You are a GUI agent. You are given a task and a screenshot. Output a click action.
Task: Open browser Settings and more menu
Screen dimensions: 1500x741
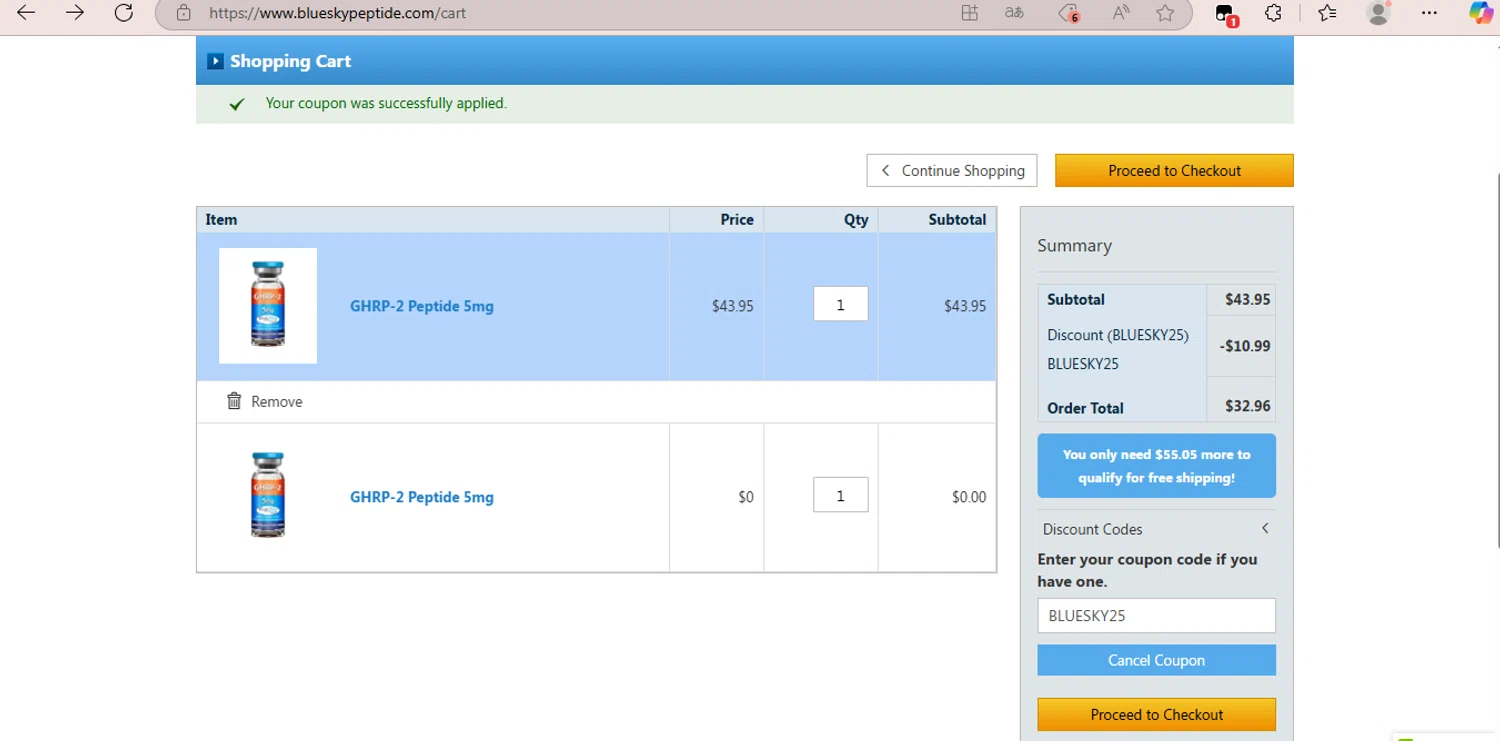(x=1429, y=13)
